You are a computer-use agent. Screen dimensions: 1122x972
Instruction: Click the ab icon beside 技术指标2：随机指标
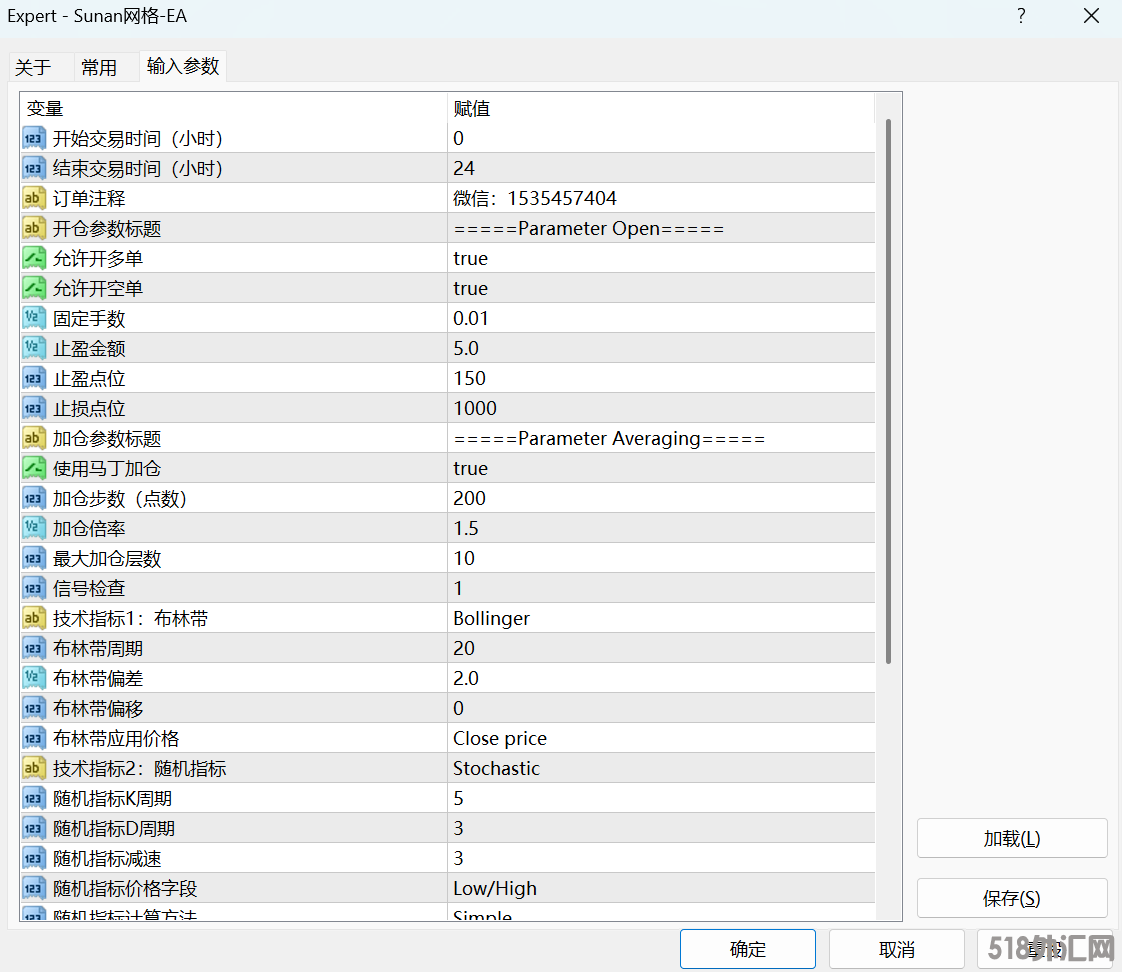33,768
